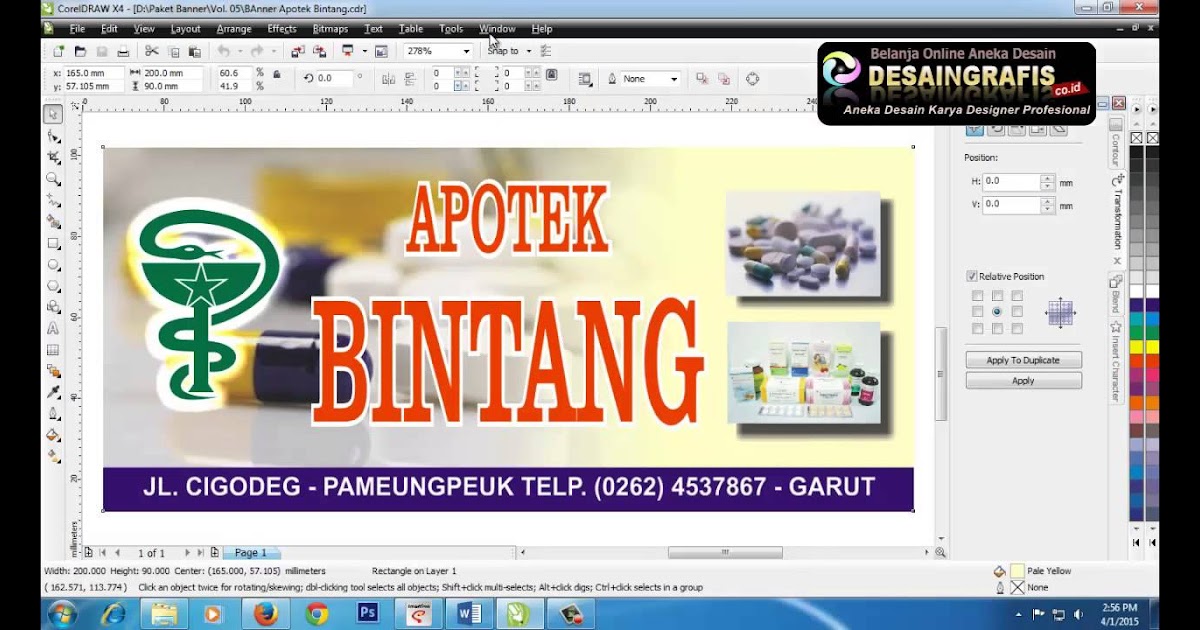
Task: Click the Print icon
Action: [x=123, y=51]
